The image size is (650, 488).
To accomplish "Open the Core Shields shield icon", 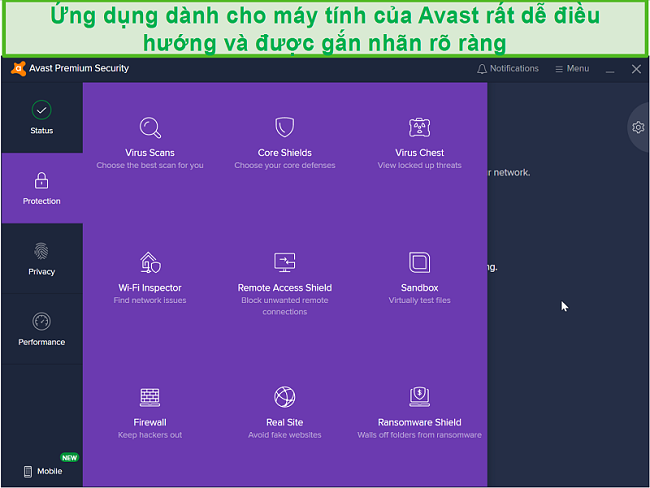I will [284, 127].
